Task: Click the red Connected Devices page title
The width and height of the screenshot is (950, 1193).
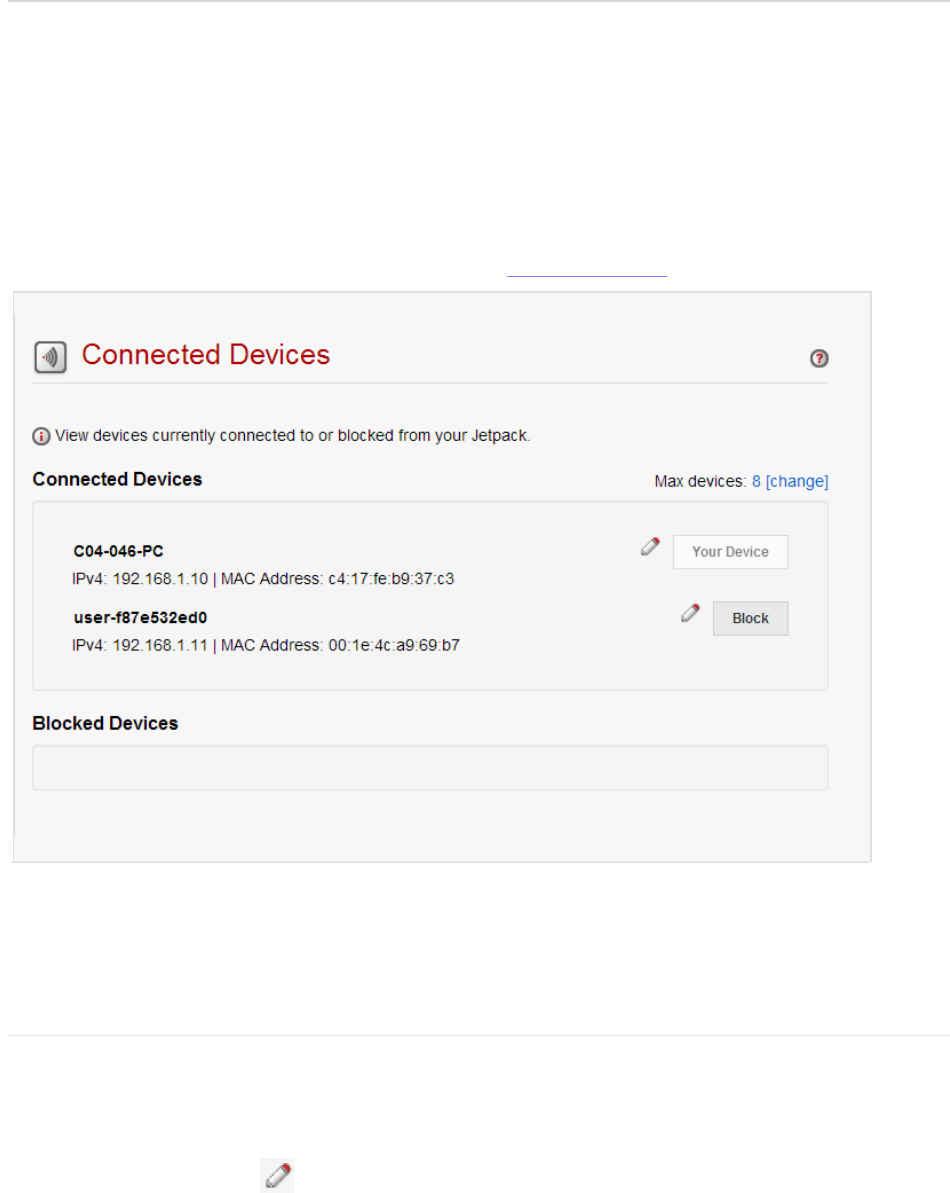Action: tap(206, 355)
